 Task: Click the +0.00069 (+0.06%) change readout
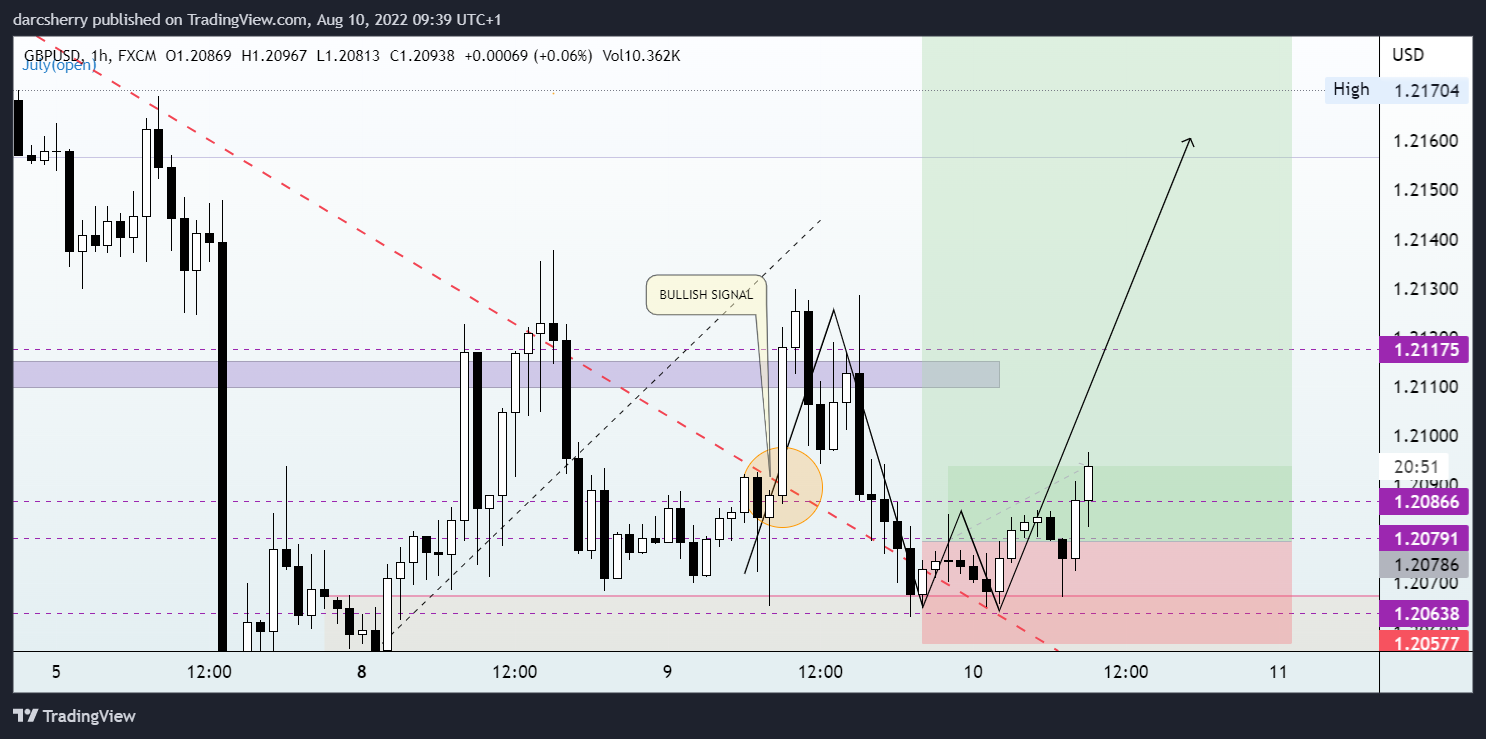click(529, 55)
